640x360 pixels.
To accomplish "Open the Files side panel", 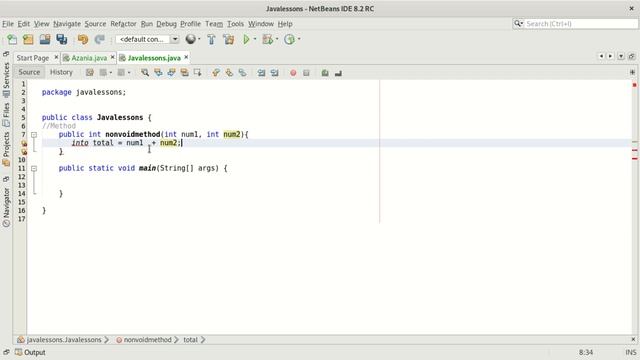I will coord(6,115).
